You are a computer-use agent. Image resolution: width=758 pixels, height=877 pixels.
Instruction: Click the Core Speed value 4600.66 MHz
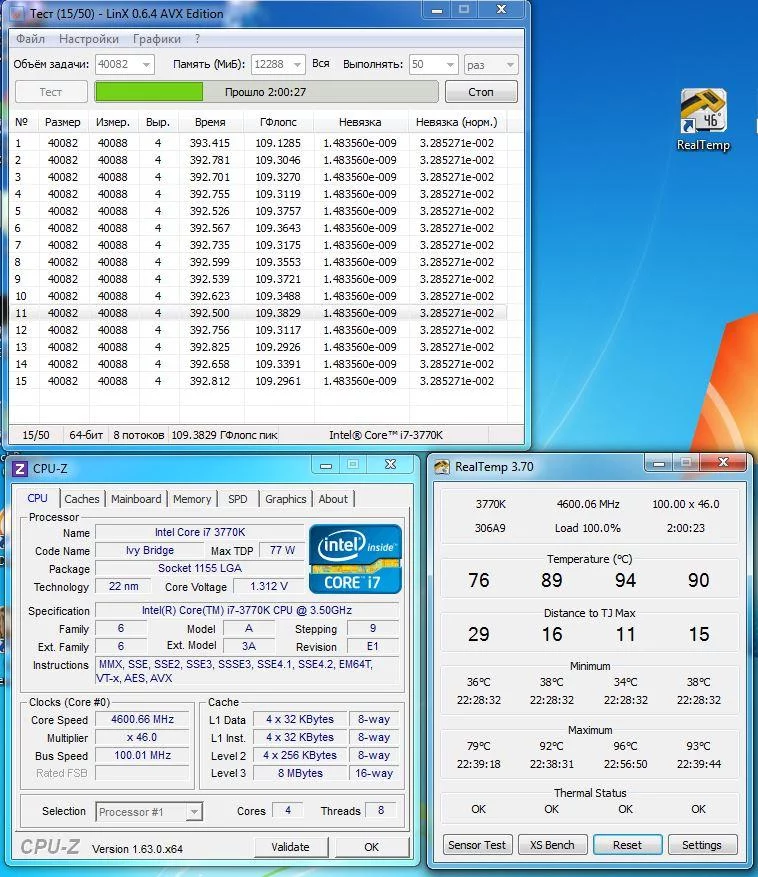[x=143, y=719]
